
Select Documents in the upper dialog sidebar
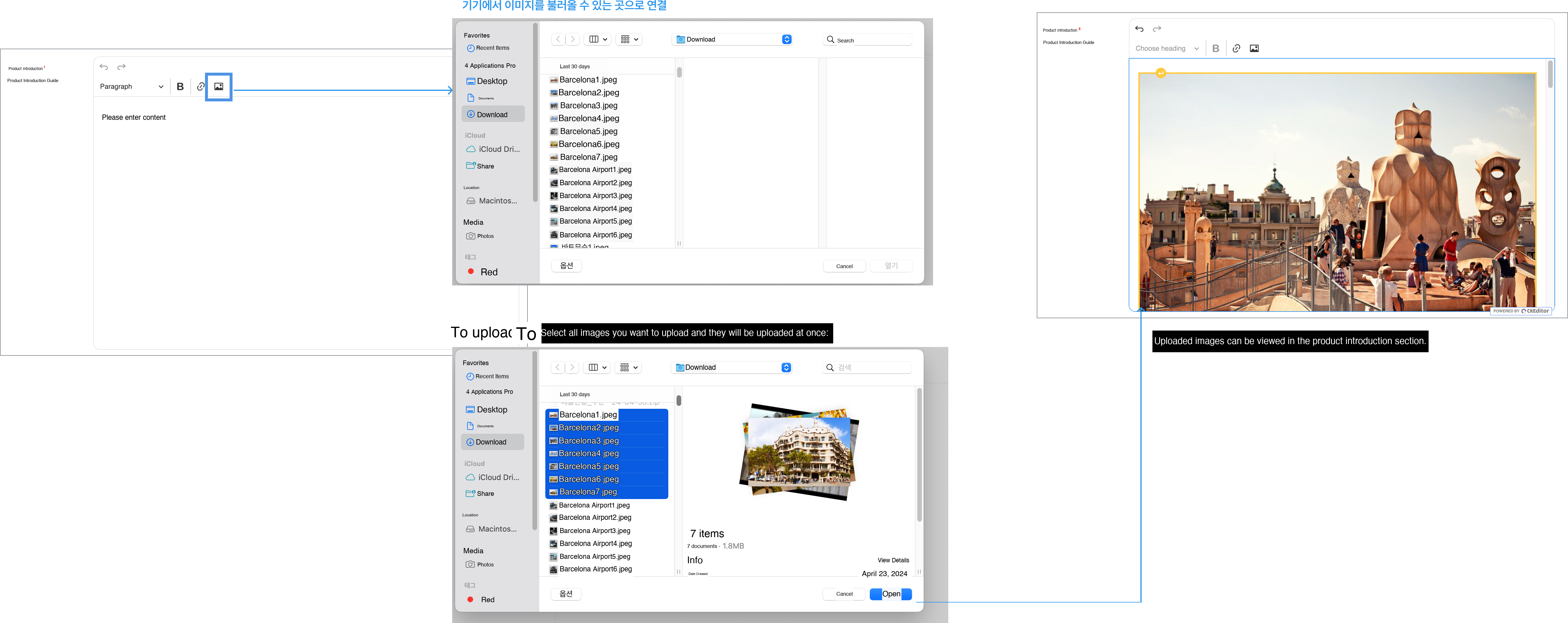480,98
